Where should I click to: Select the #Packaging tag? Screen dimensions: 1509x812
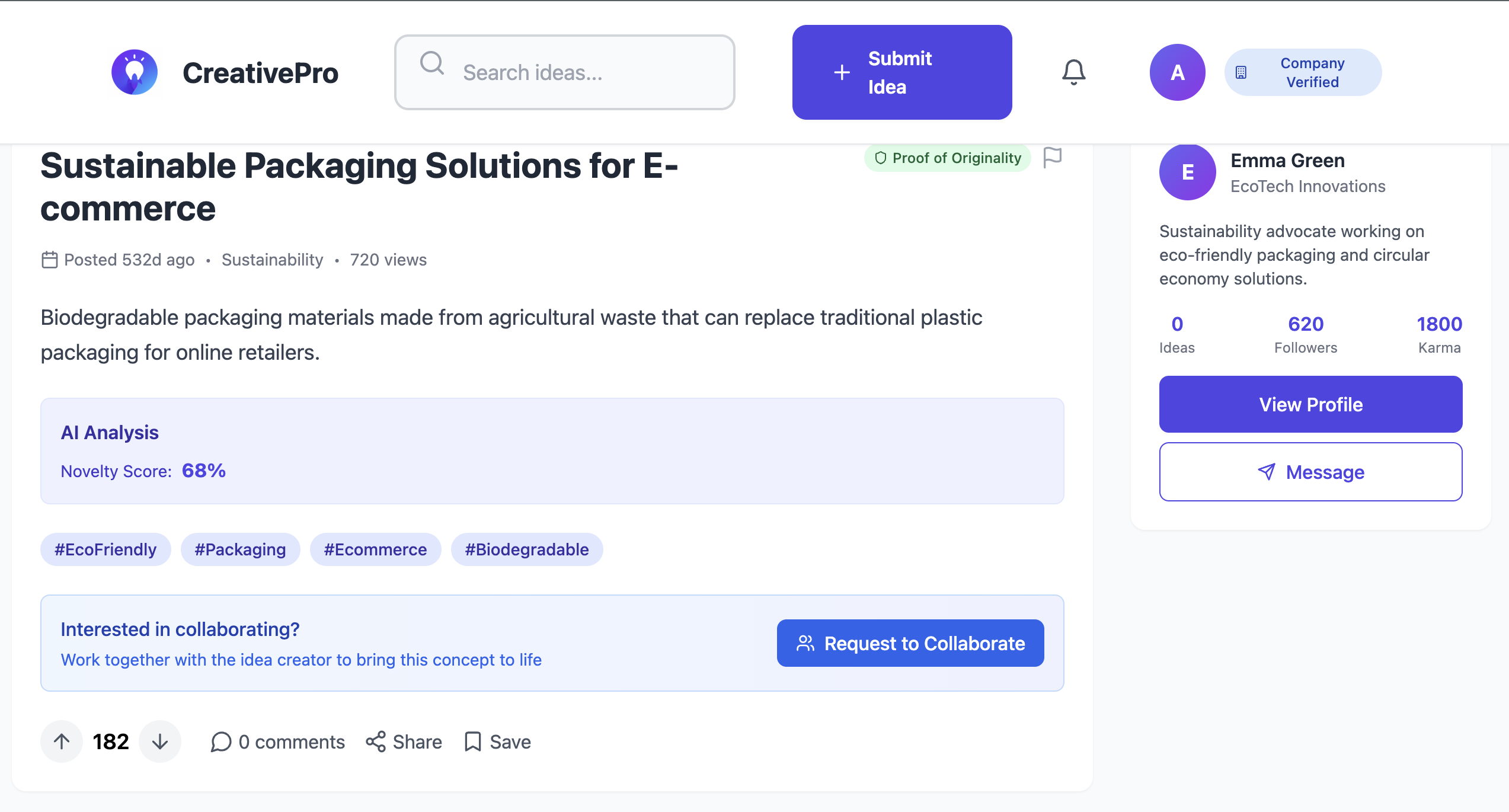tap(240, 549)
